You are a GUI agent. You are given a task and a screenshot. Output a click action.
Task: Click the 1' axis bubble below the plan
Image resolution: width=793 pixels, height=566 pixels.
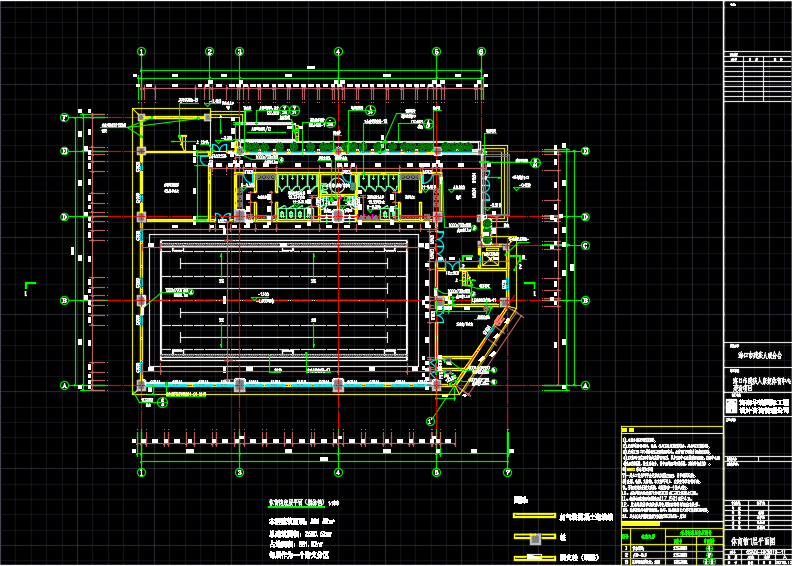pos(430,420)
